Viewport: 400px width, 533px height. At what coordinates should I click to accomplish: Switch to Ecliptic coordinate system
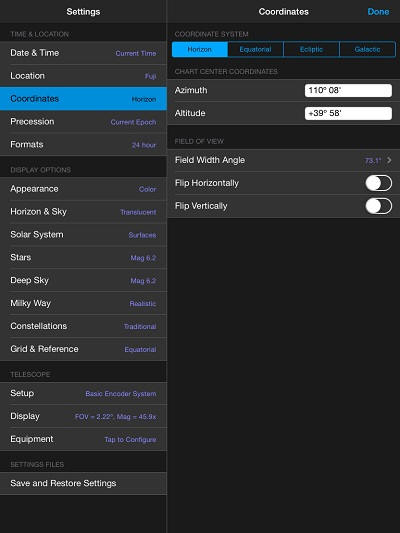pyautogui.click(x=311, y=49)
